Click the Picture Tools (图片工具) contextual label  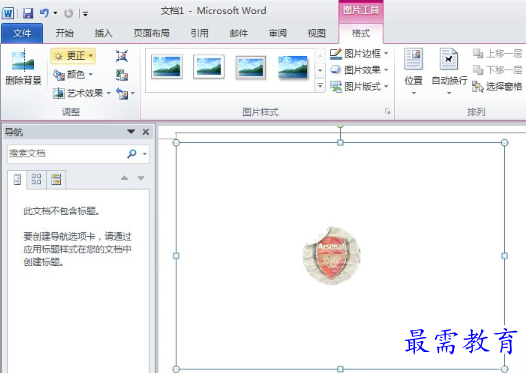click(361, 10)
